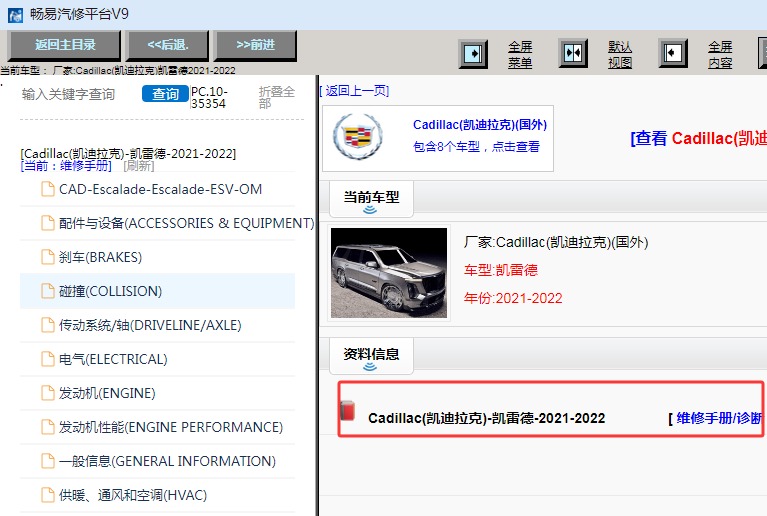Go back with <<后退 button
The width and height of the screenshot is (767, 516).
(x=167, y=45)
